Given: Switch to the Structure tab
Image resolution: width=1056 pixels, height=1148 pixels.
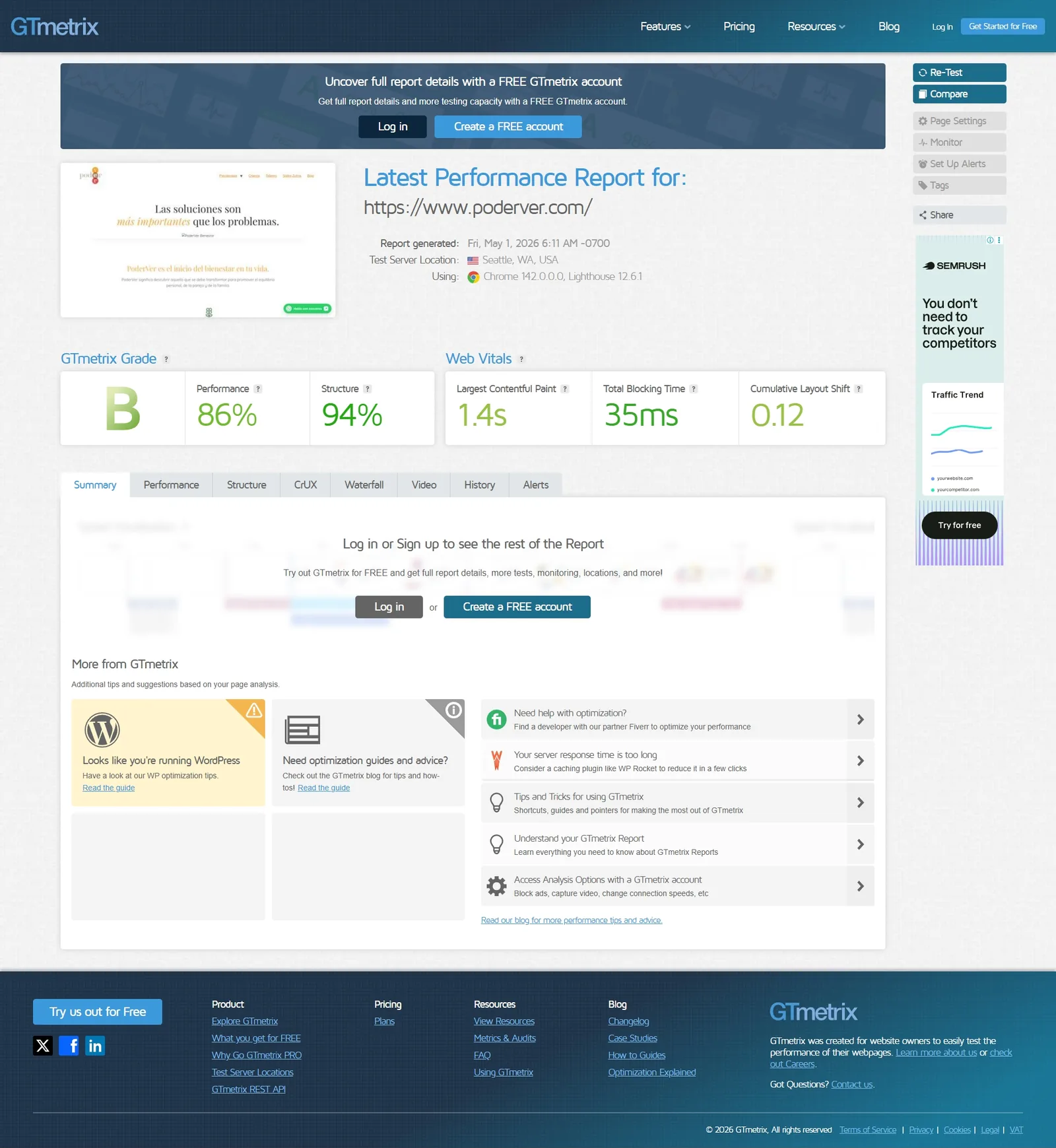Looking at the screenshot, I should coord(247,485).
